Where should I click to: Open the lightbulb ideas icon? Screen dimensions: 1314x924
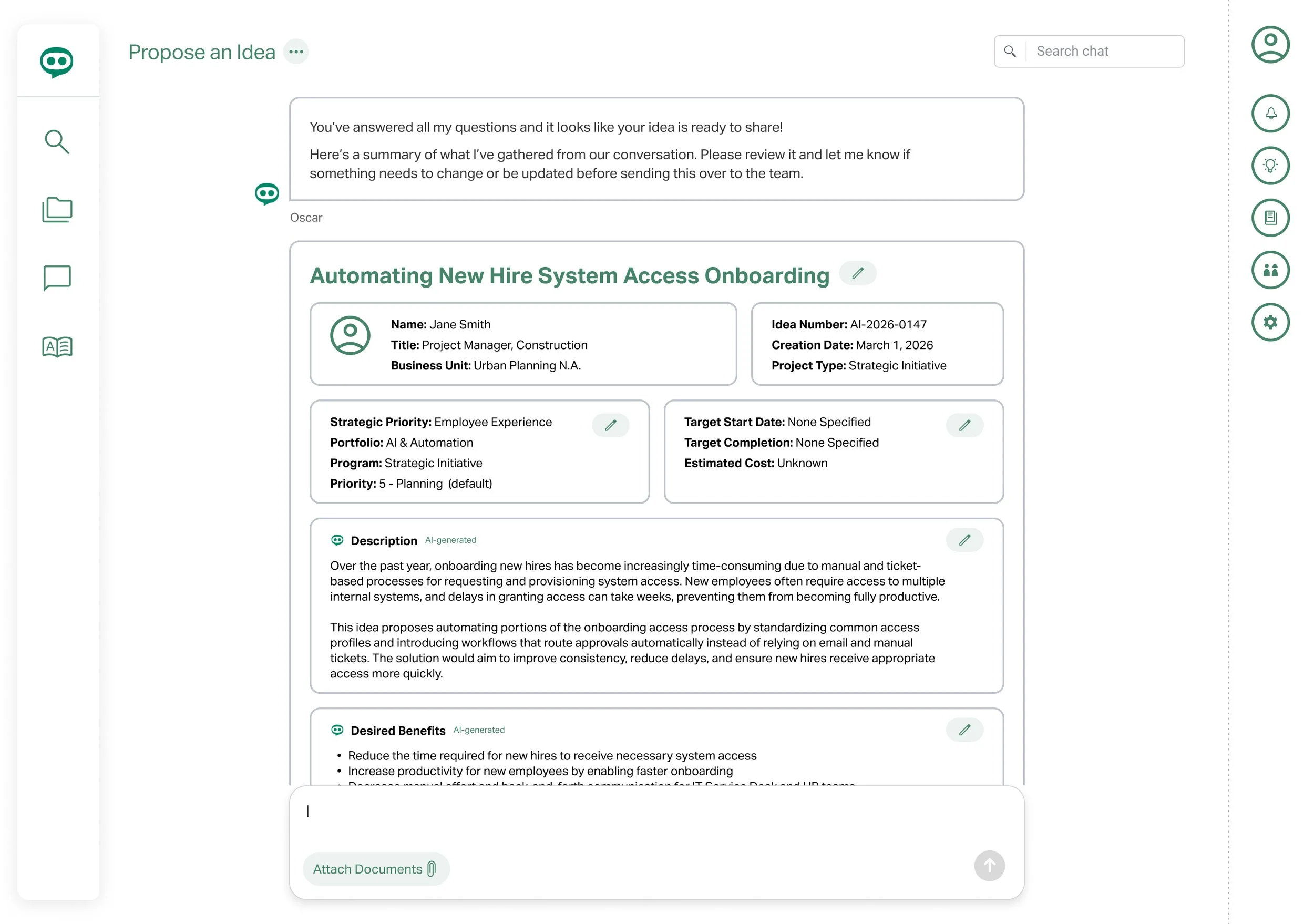[1270, 166]
